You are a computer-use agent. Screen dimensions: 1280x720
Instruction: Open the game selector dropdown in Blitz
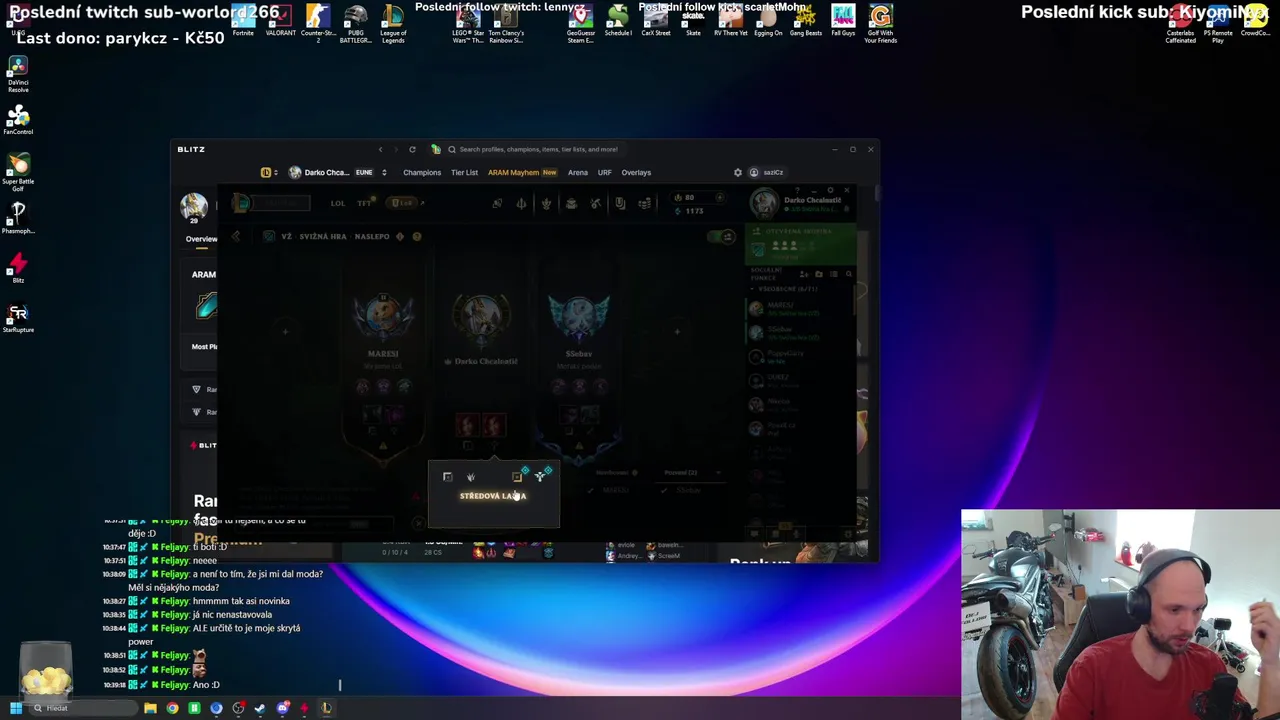pos(270,172)
